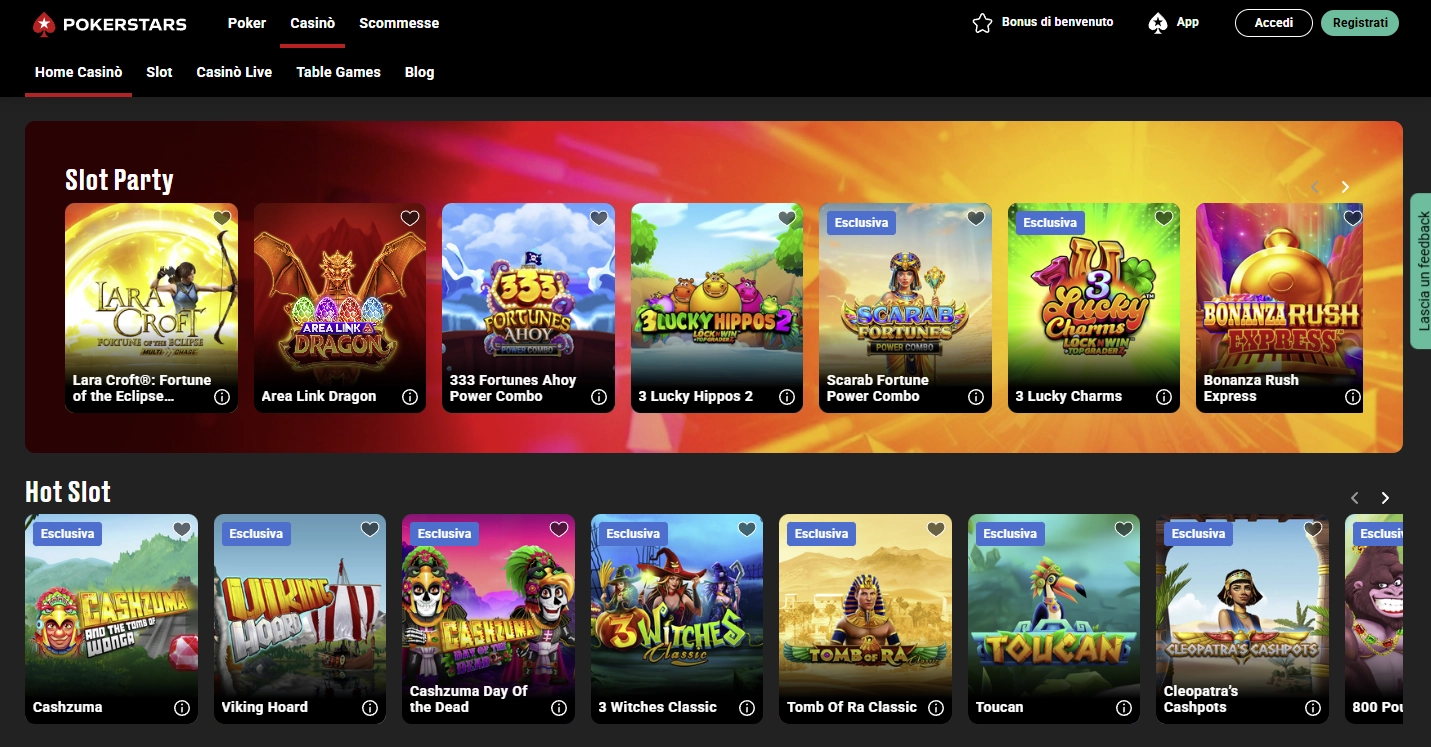Screen dimensions: 1431x747
Task: Click the Hot Slot left arrow
Action: pyautogui.click(x=1355, y=497)
